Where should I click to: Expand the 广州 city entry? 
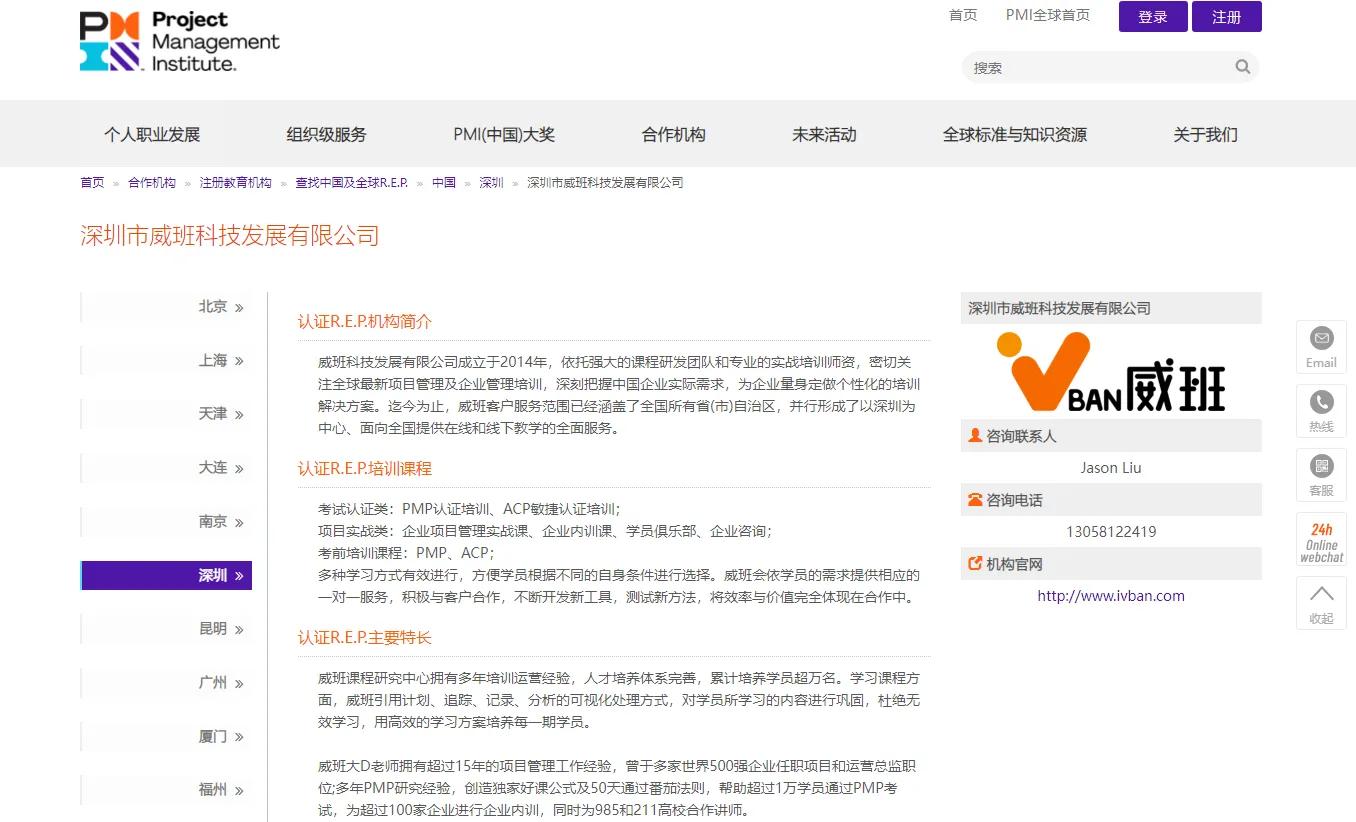[x=165, y=682]
